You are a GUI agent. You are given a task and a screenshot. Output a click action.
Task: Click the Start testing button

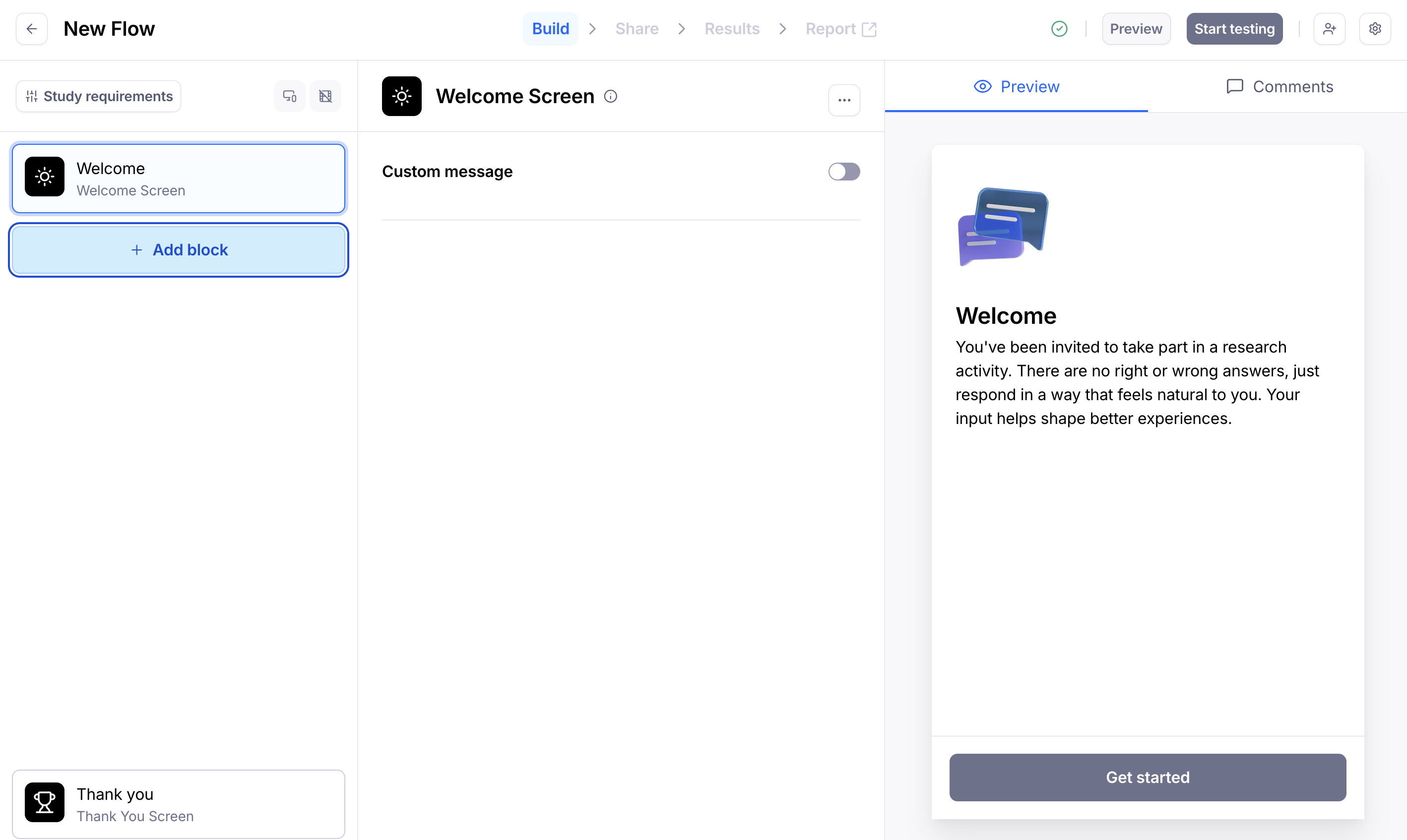(x=1234, y=29)
